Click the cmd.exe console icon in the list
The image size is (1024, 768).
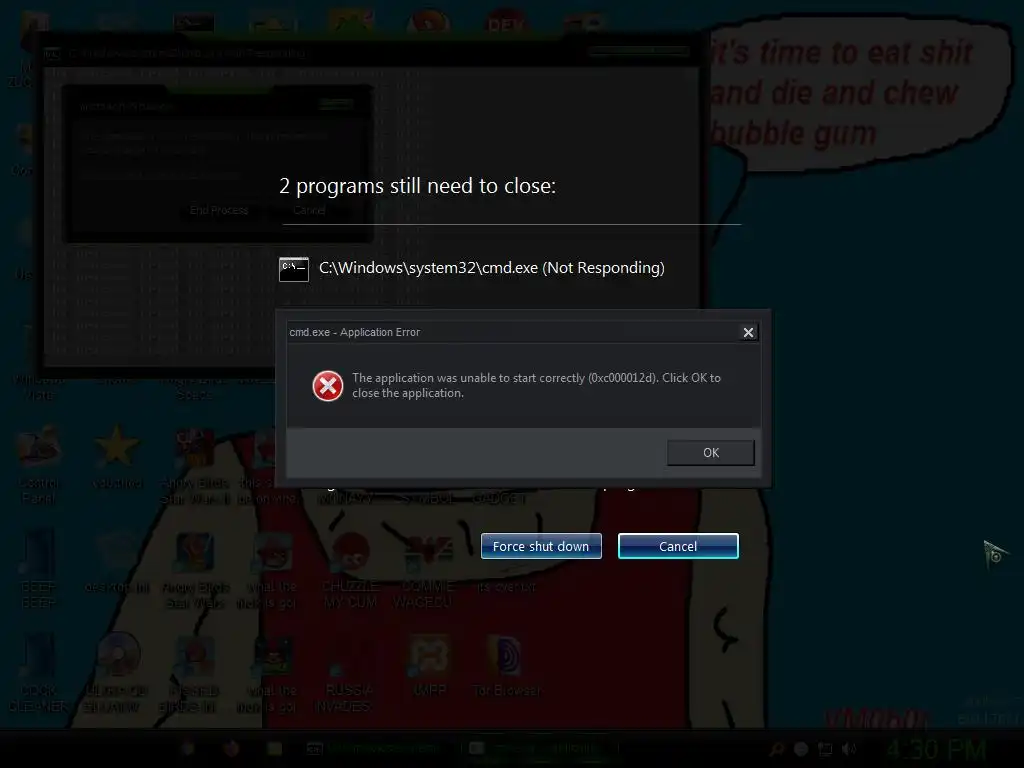coord(294,269)
